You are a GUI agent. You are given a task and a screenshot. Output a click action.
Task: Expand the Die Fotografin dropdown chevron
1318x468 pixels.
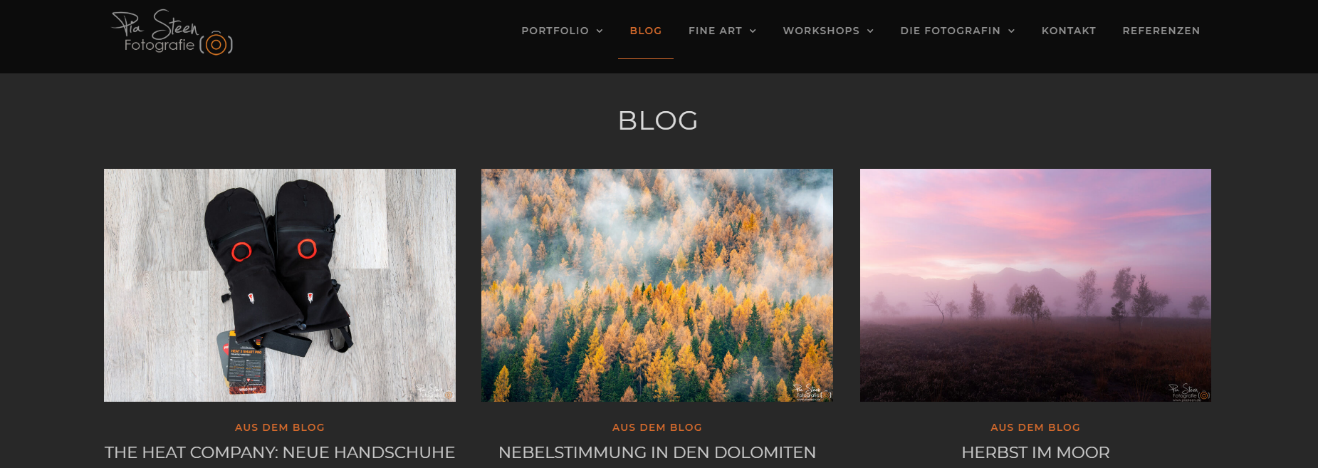(1012, 31)
